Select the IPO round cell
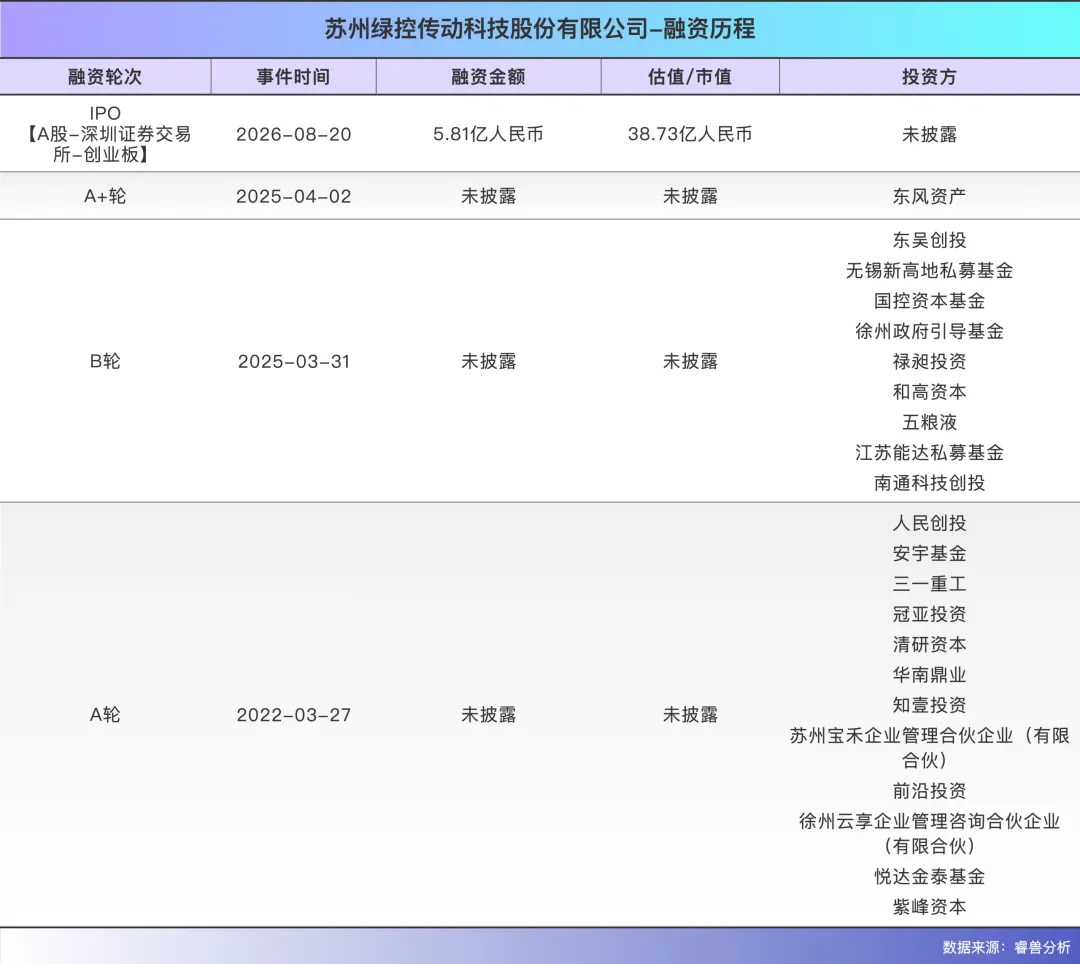Screen dimensions: 1080x964 pos(105,134)
